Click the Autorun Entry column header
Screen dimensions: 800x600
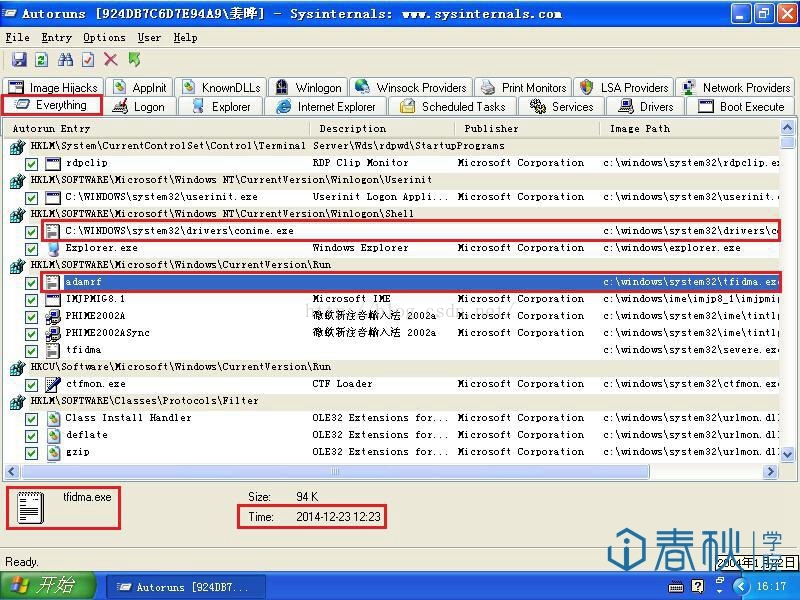pyautogui.click(x=157, y=129)
